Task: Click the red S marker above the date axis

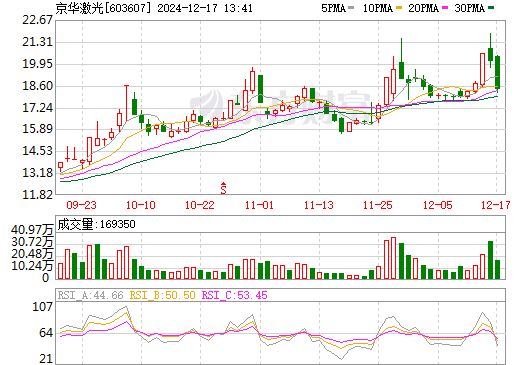Action: click(223, 188)
